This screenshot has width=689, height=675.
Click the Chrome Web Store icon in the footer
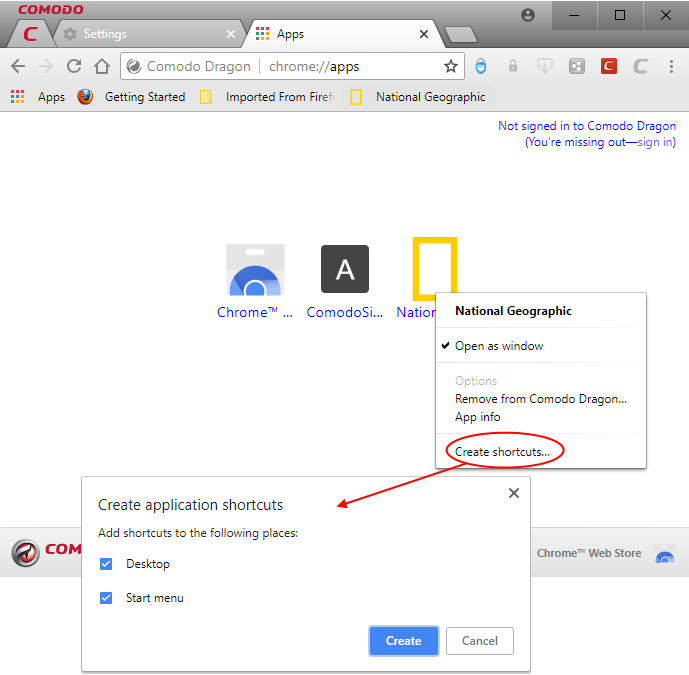coord(665,553)
